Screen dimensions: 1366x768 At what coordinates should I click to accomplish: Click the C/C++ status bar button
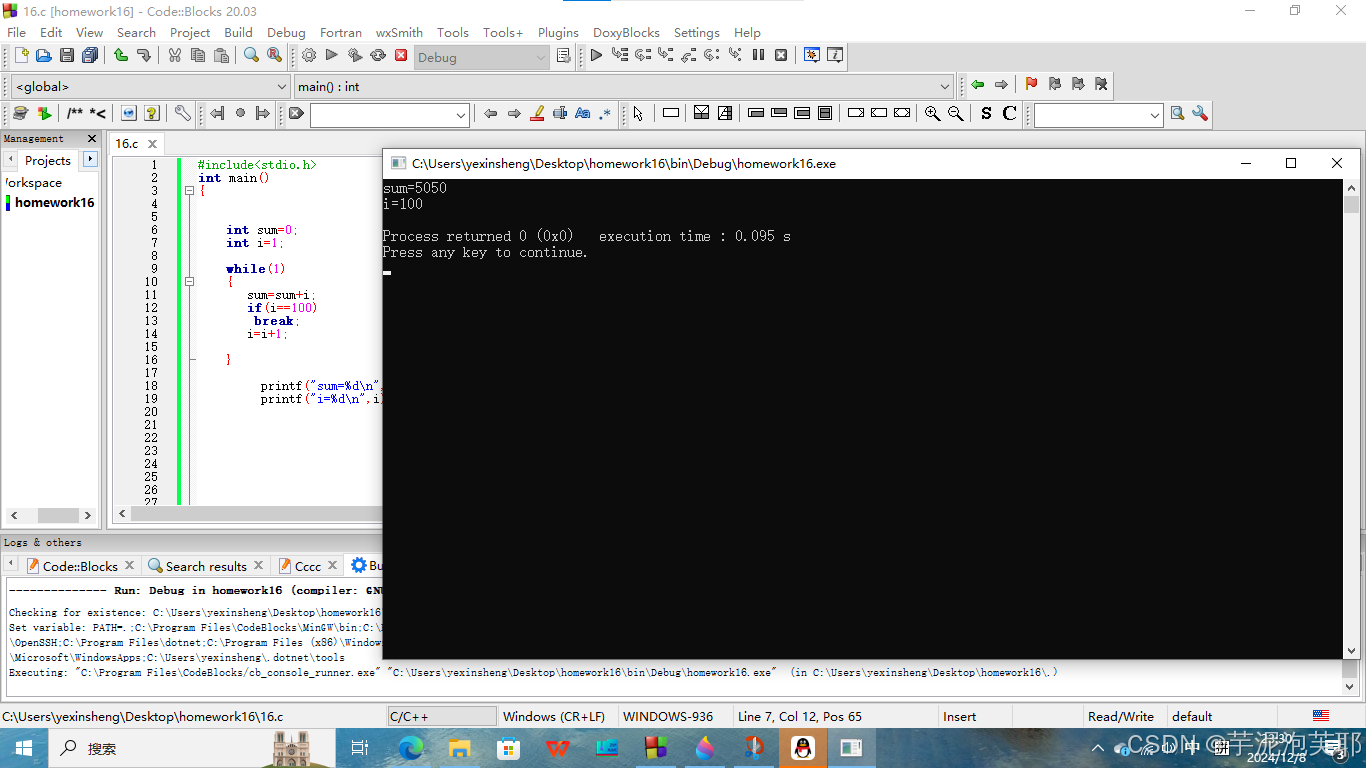pos(442,716)
